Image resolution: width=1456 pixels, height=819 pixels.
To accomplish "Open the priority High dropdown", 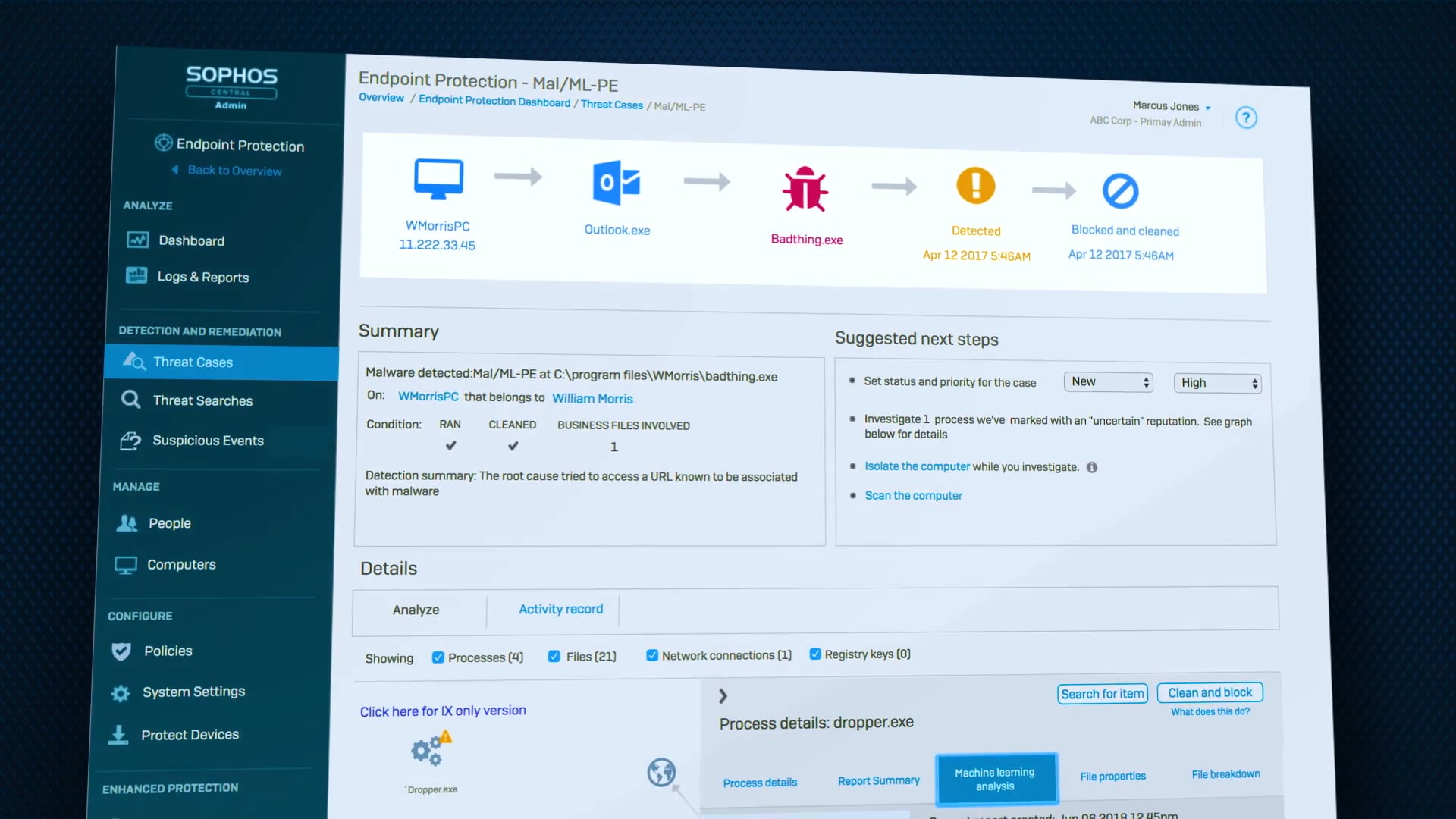I will coord(1216,381).
